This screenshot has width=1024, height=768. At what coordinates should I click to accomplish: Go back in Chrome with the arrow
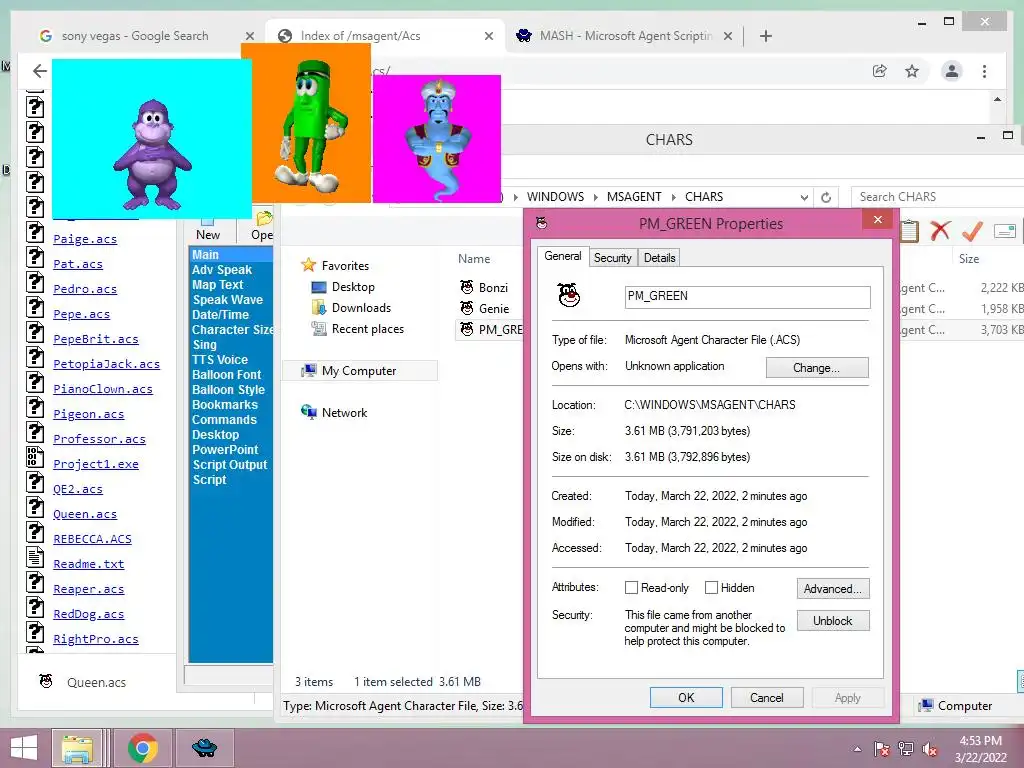[40, 71]
